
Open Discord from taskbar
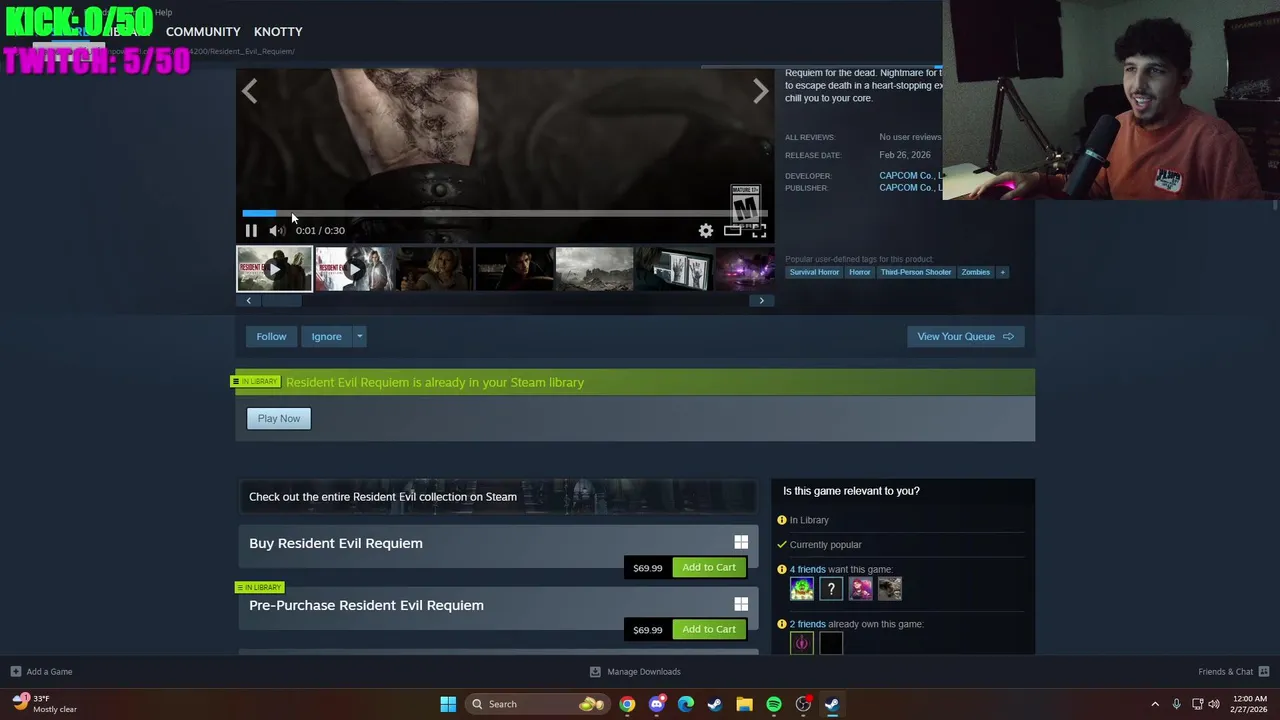click(656, 704)
